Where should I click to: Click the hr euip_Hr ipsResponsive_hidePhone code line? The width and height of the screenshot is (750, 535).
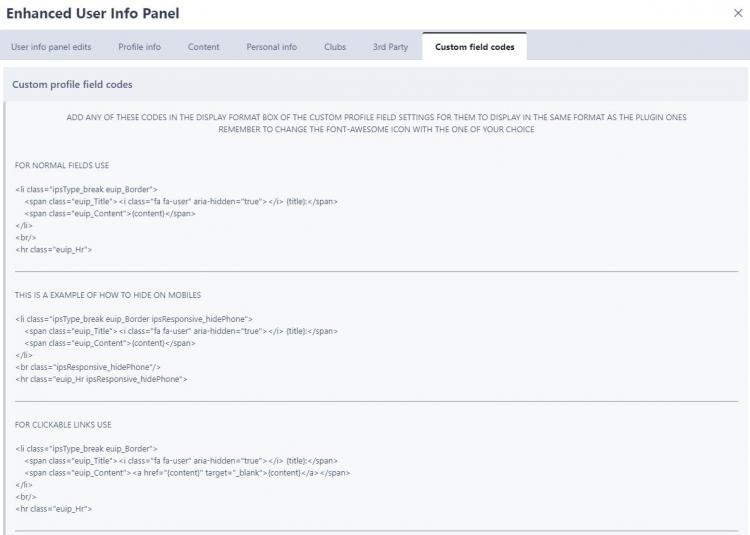101,380
